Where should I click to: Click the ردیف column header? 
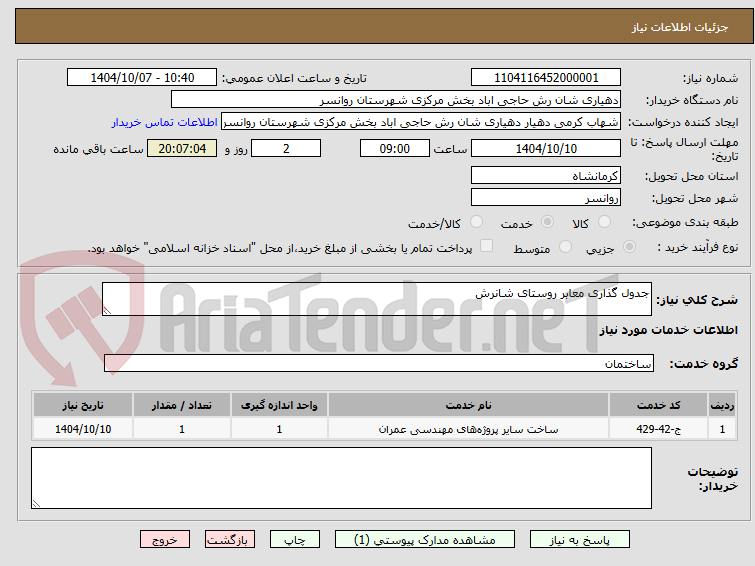click(x=722, y=405)
